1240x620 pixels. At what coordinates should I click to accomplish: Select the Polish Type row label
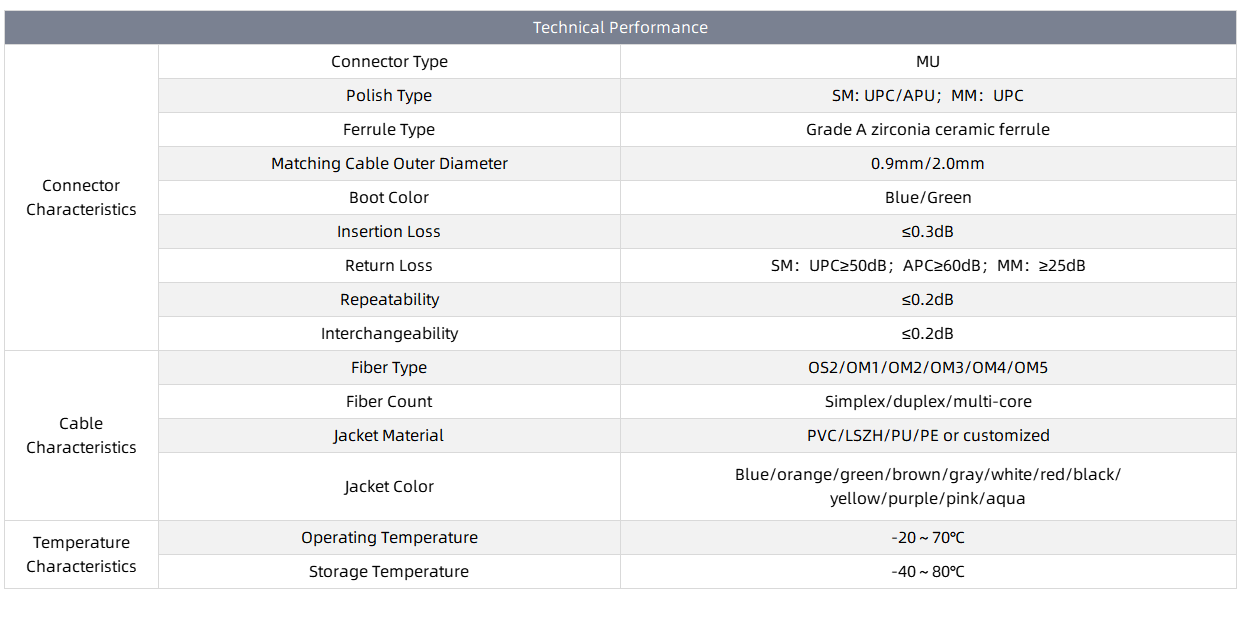click(389, 96)
